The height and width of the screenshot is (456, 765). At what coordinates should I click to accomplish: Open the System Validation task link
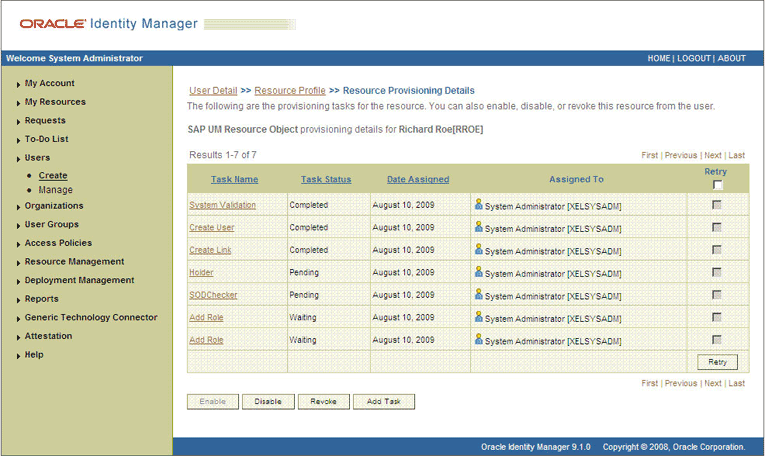point(222,205)
